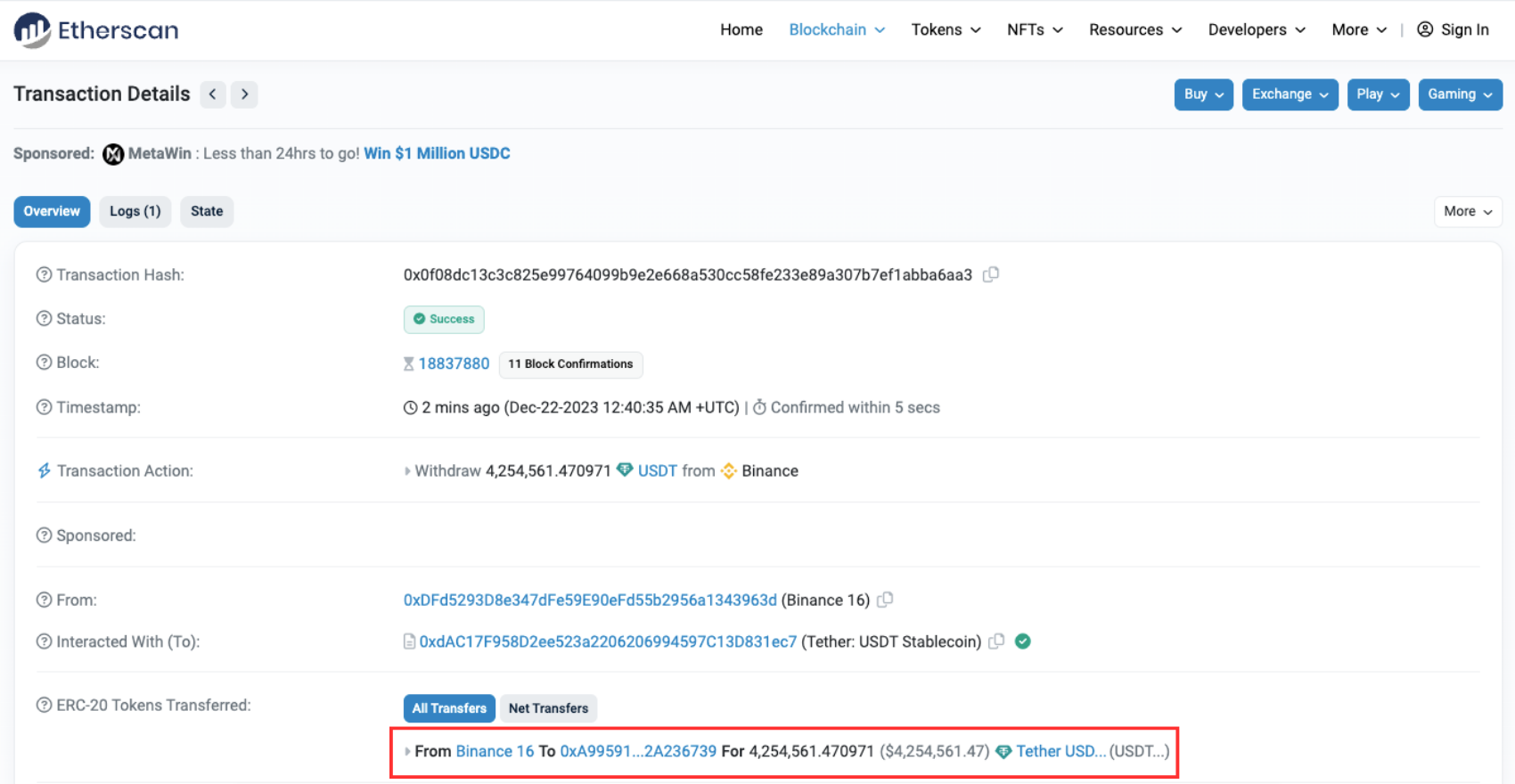1515x784 pixels.
Task: Expand the Withdraw transaction action arrow
Action: tap(407, 471)
